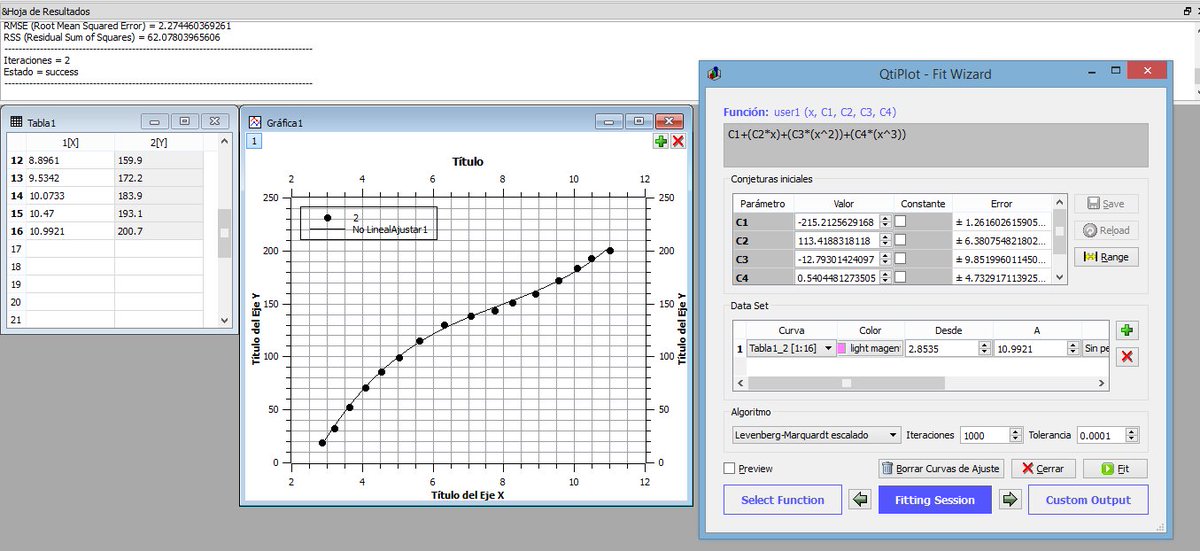
Task: Click the Valor column header in parameters
Action: tap(843, 203)
